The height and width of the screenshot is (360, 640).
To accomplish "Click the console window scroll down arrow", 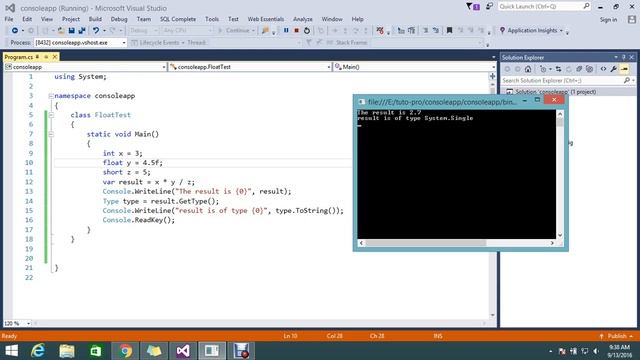I will click(x=560, y=235).
